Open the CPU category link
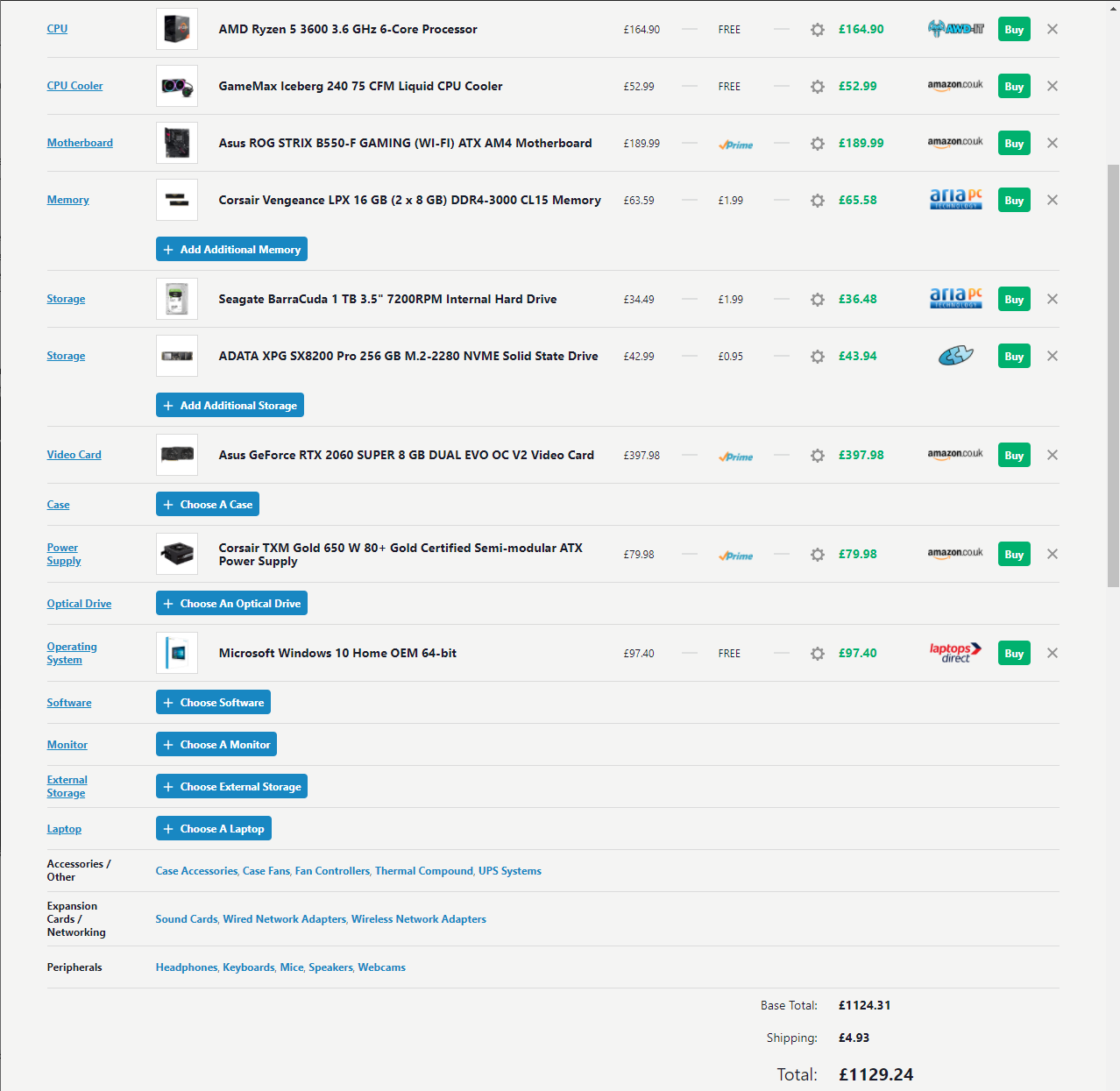This screenshot has height=1091, width=1120. coord(57,29)
